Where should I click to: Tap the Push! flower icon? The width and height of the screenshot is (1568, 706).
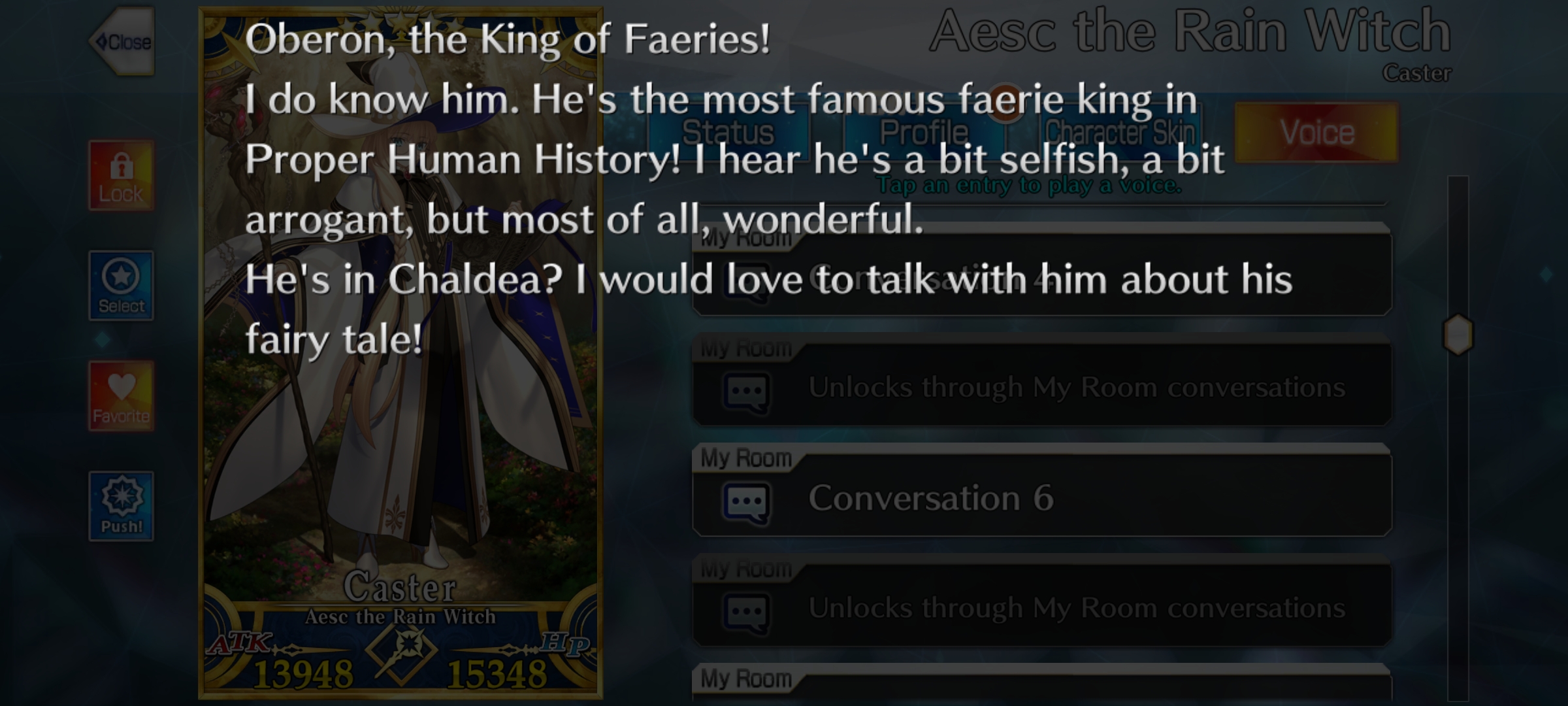click(122, 506)
